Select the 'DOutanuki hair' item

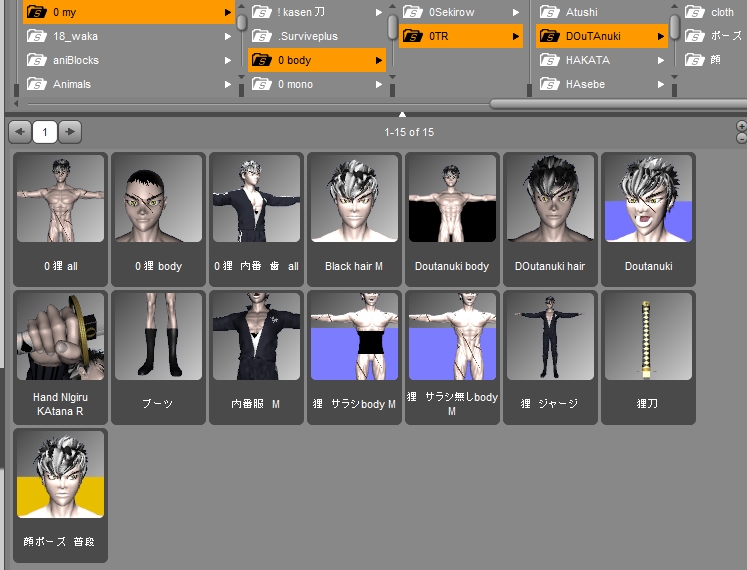[550, 219]
